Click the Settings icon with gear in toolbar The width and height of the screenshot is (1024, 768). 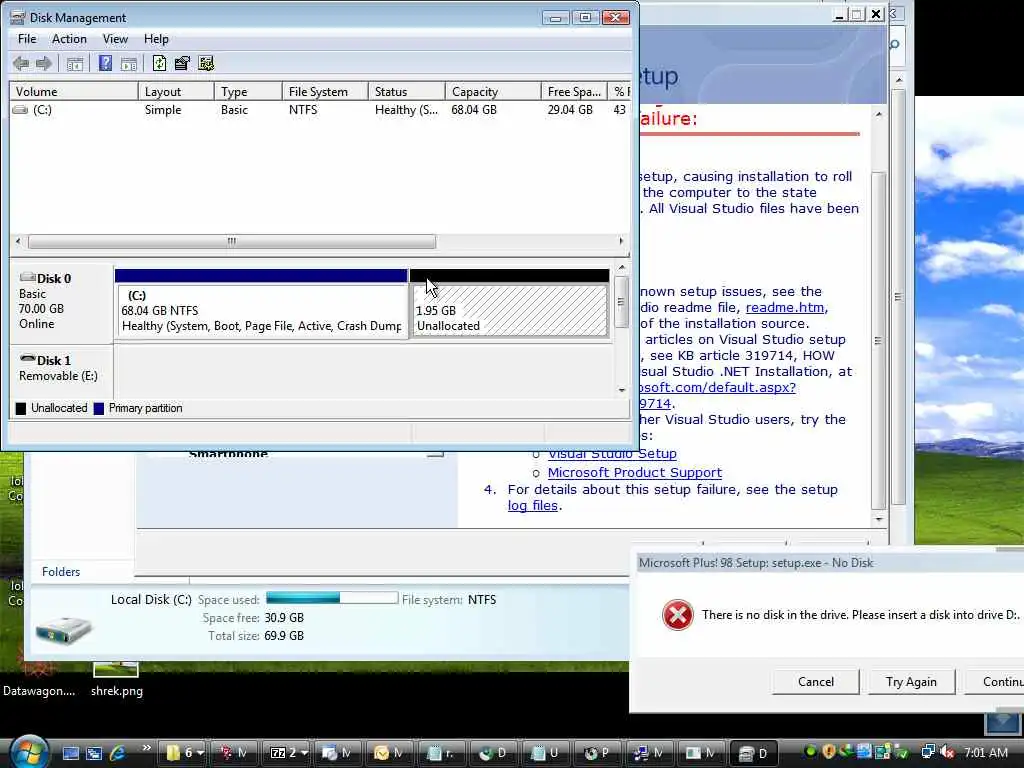[x=206, y=63]
